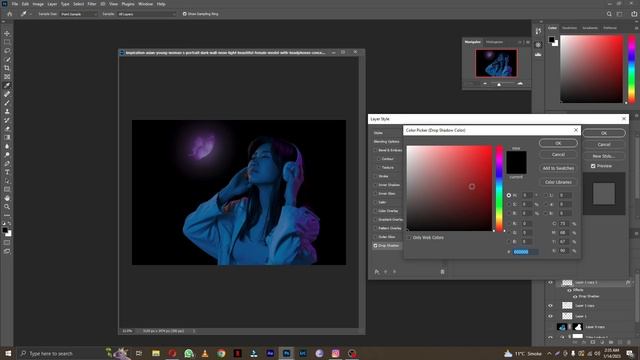
Task: Select the Lasso tool
Action: click(7, 51)
